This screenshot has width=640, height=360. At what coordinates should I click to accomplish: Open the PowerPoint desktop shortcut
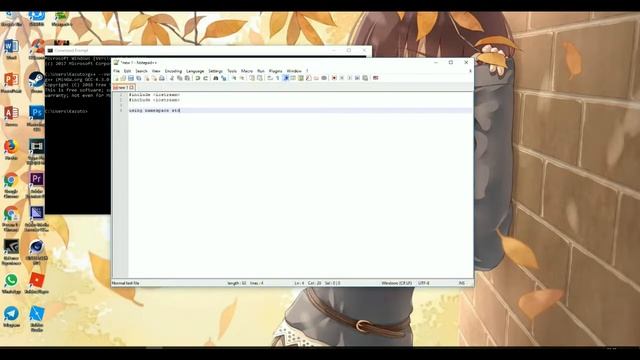click(11, 83)
